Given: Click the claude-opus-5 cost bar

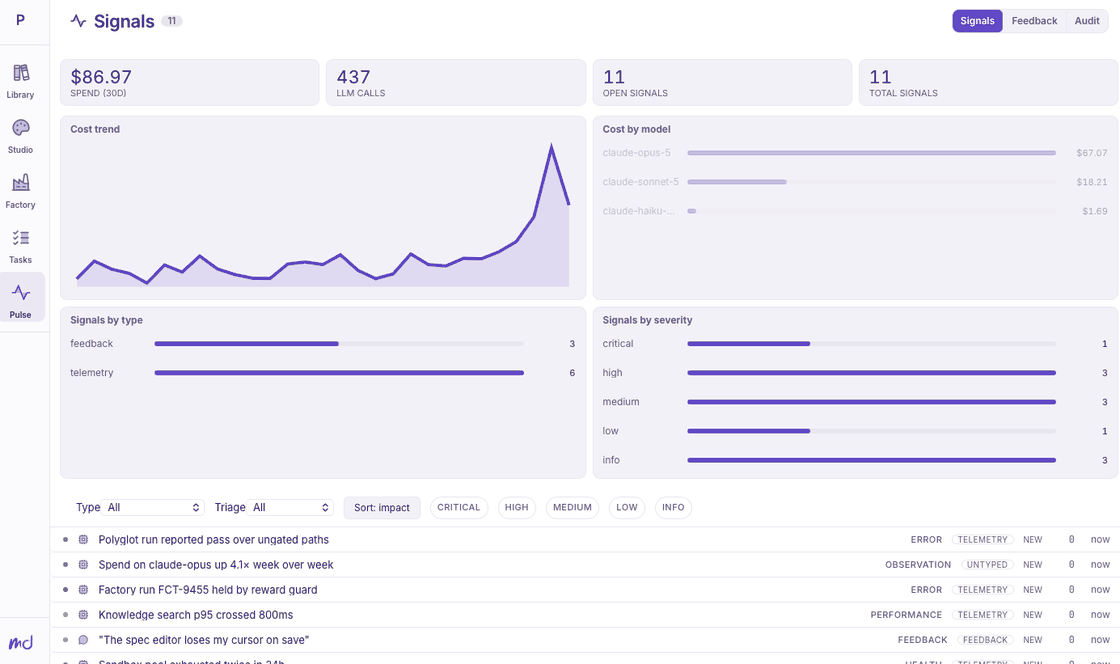Looking at the screenshot, I should click(871, 153).
